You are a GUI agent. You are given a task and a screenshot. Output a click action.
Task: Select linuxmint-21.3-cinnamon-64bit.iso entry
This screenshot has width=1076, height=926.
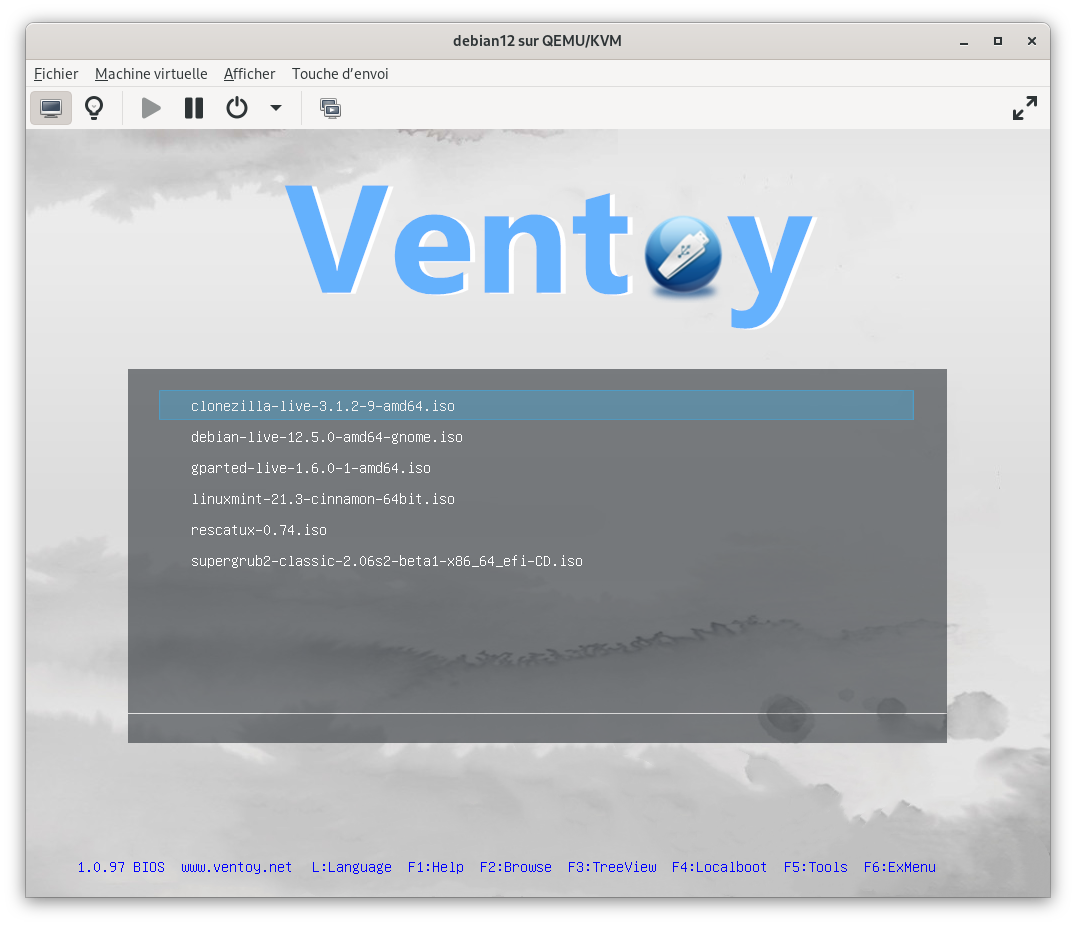tap(323, 499)
